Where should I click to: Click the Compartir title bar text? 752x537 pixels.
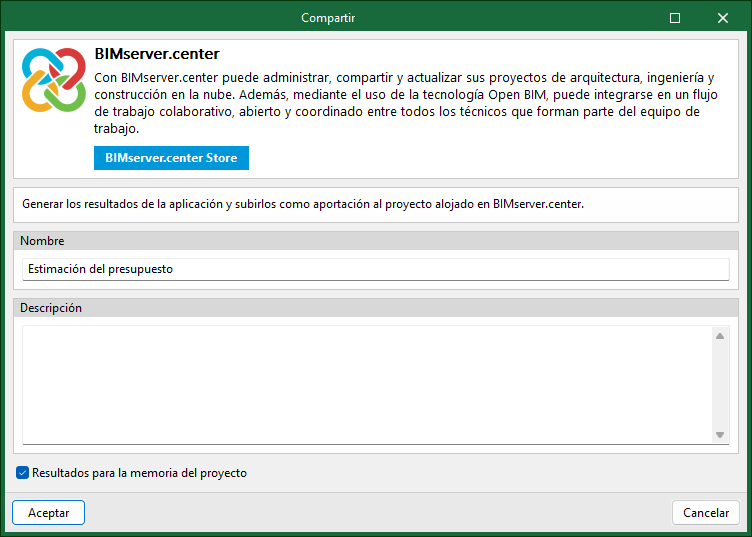[x=328, y=18]
